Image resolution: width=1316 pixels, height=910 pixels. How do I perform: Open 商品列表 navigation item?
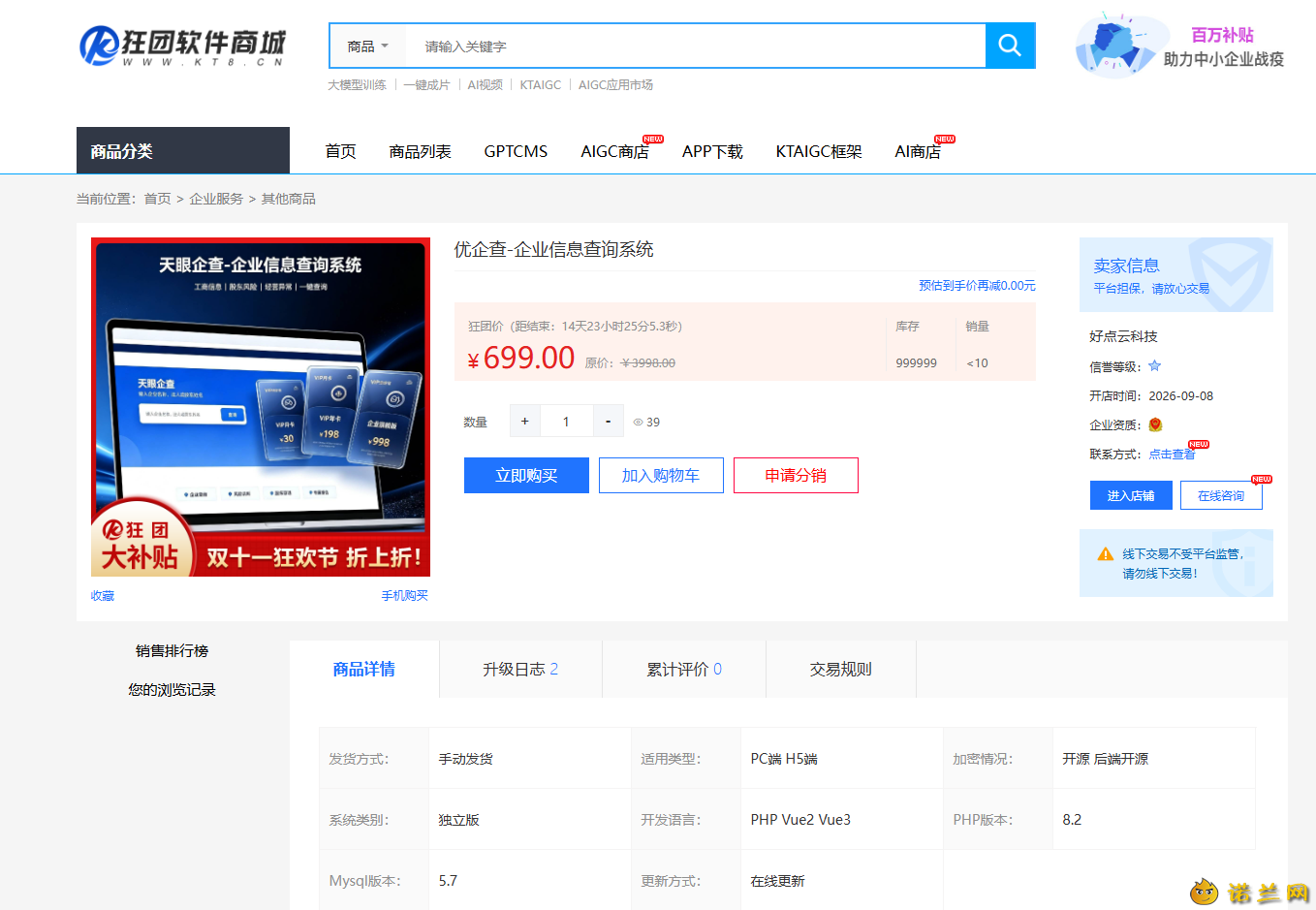pos(420,151)
